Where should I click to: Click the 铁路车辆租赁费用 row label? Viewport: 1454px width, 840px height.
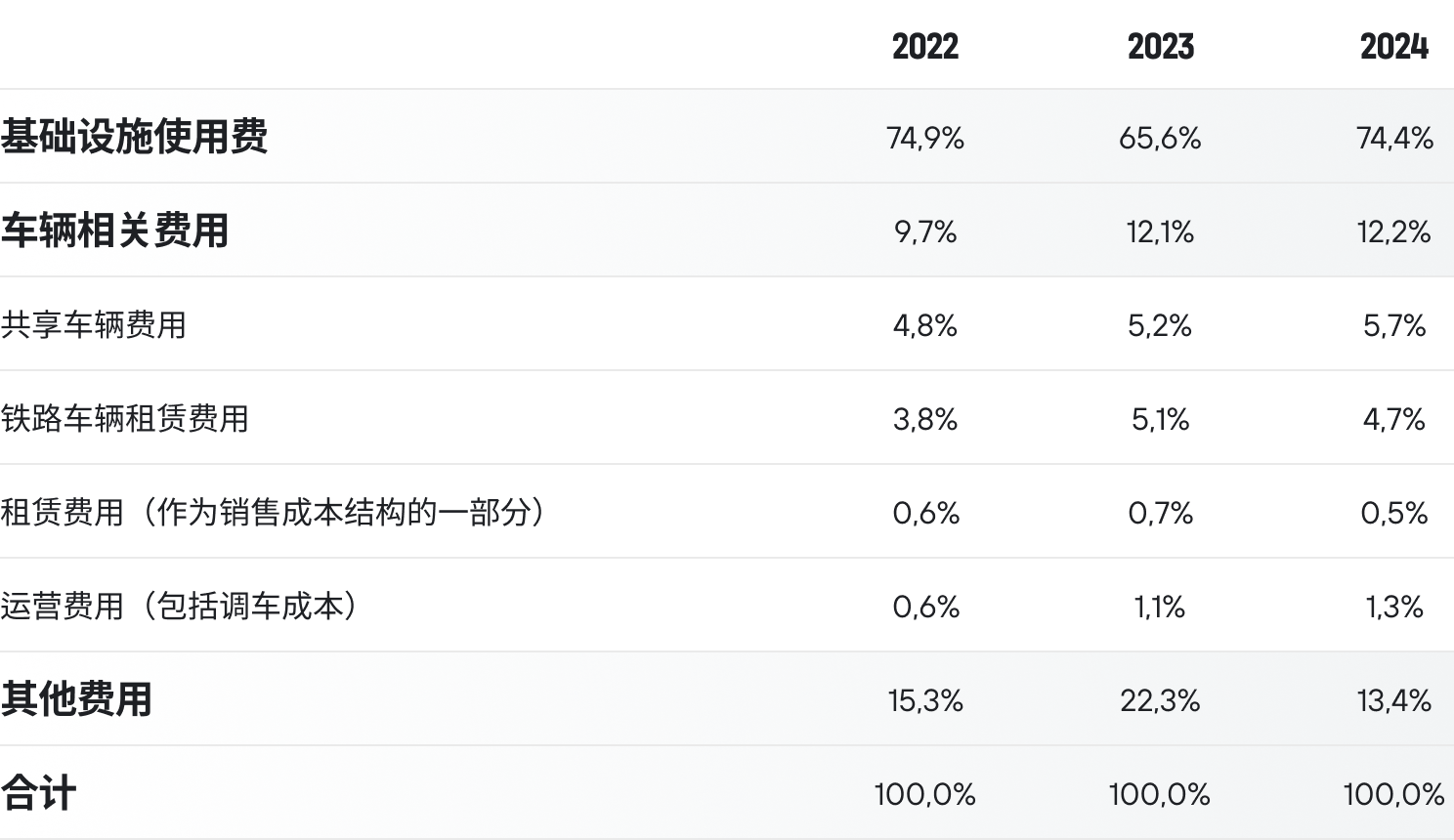pos(124,418)
